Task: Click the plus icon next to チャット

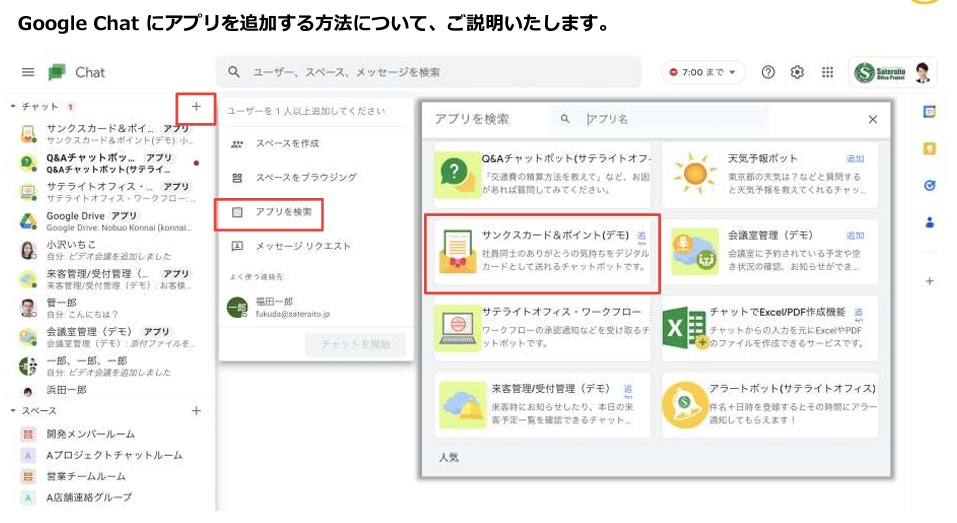Action: coord(196,107)
